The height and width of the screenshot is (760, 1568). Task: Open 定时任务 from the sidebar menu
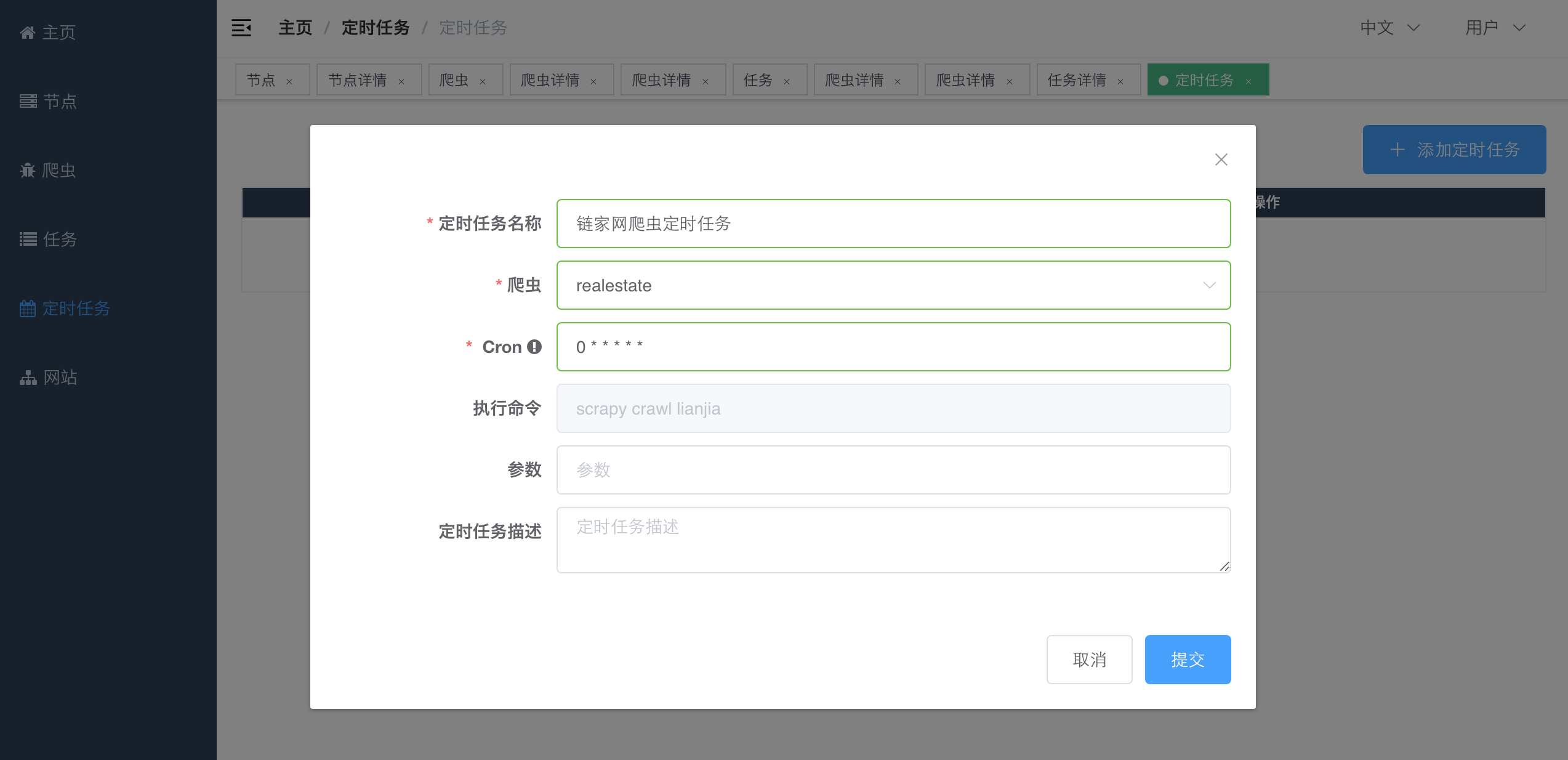point(108,308)
